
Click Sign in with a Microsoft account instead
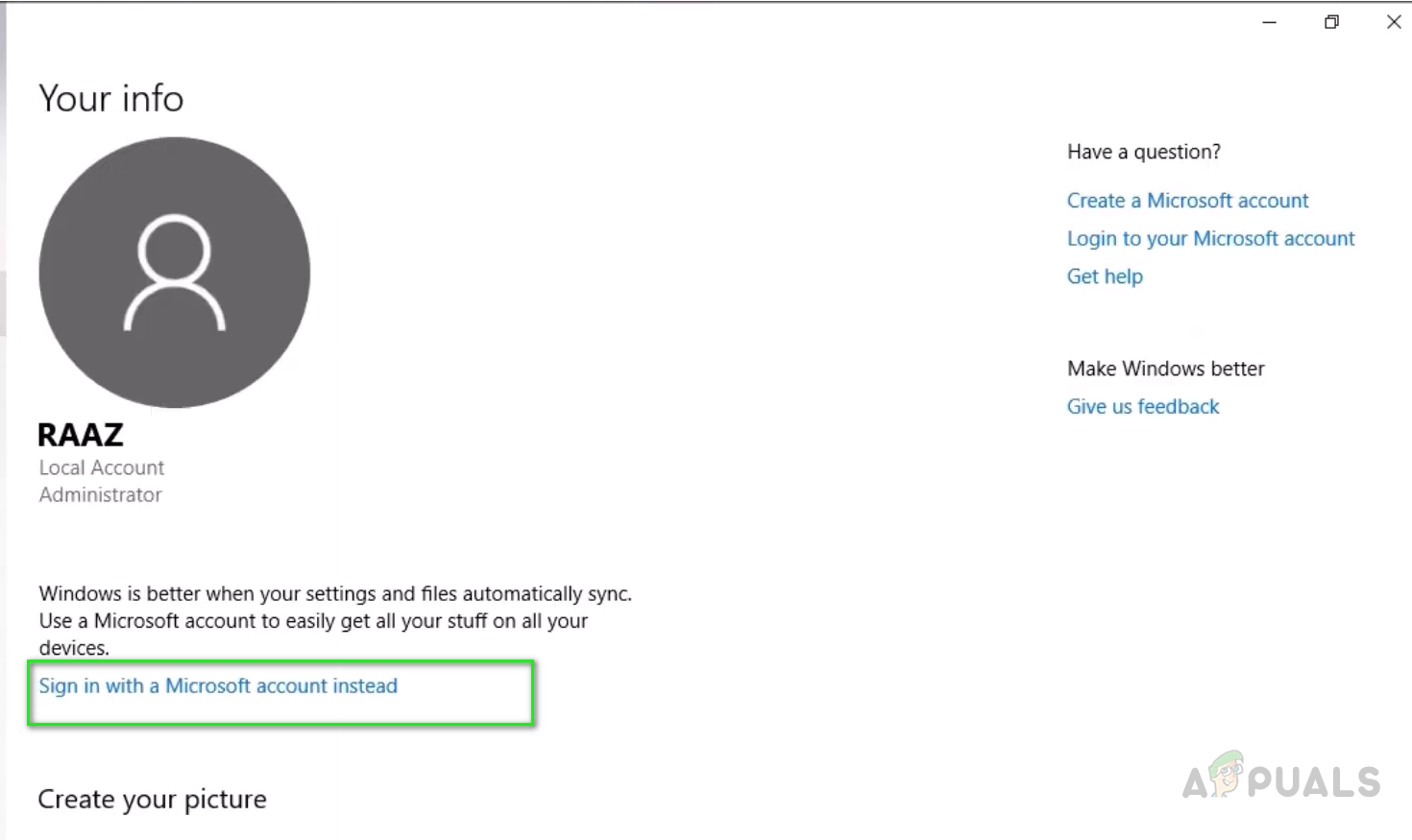click(x=218, y=686)
